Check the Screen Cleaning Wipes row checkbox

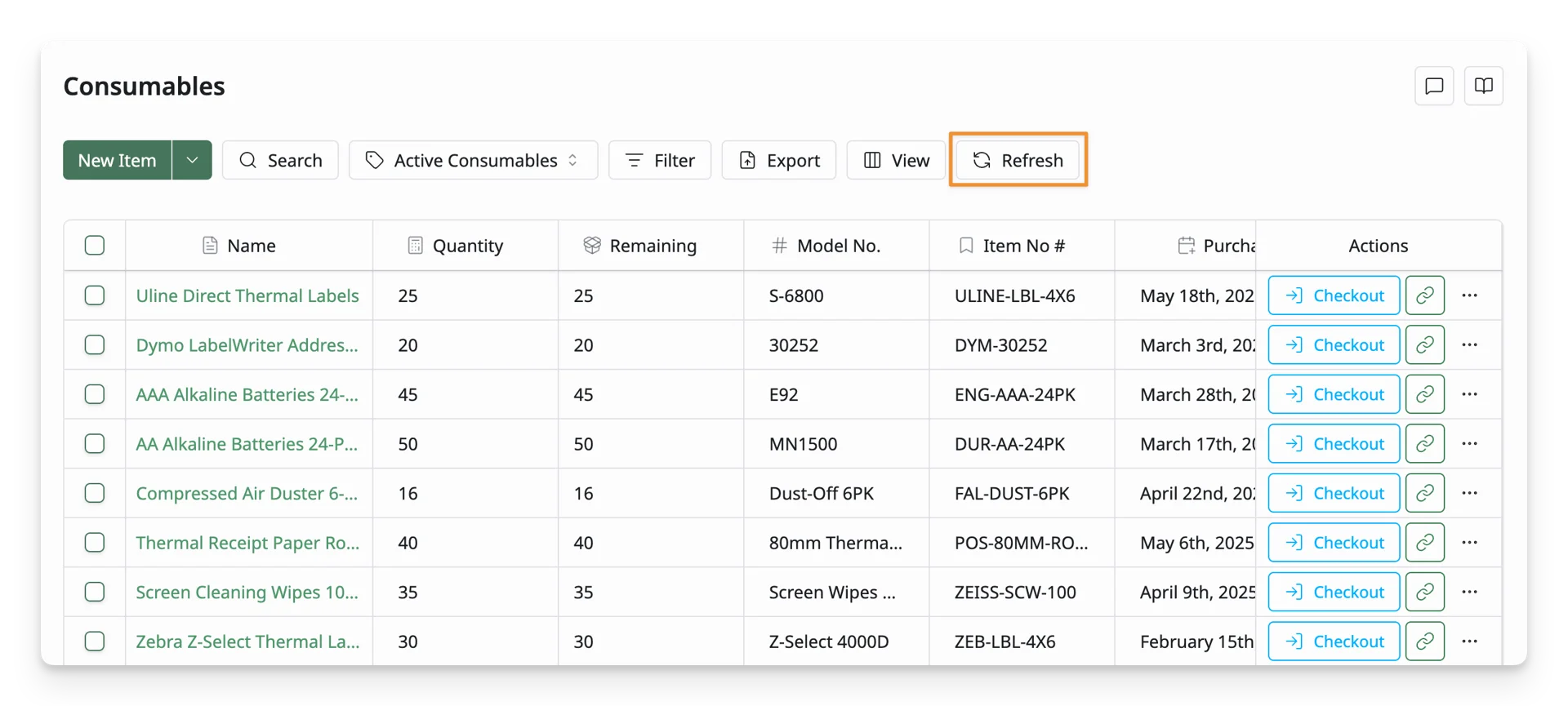tap(95, 592)
